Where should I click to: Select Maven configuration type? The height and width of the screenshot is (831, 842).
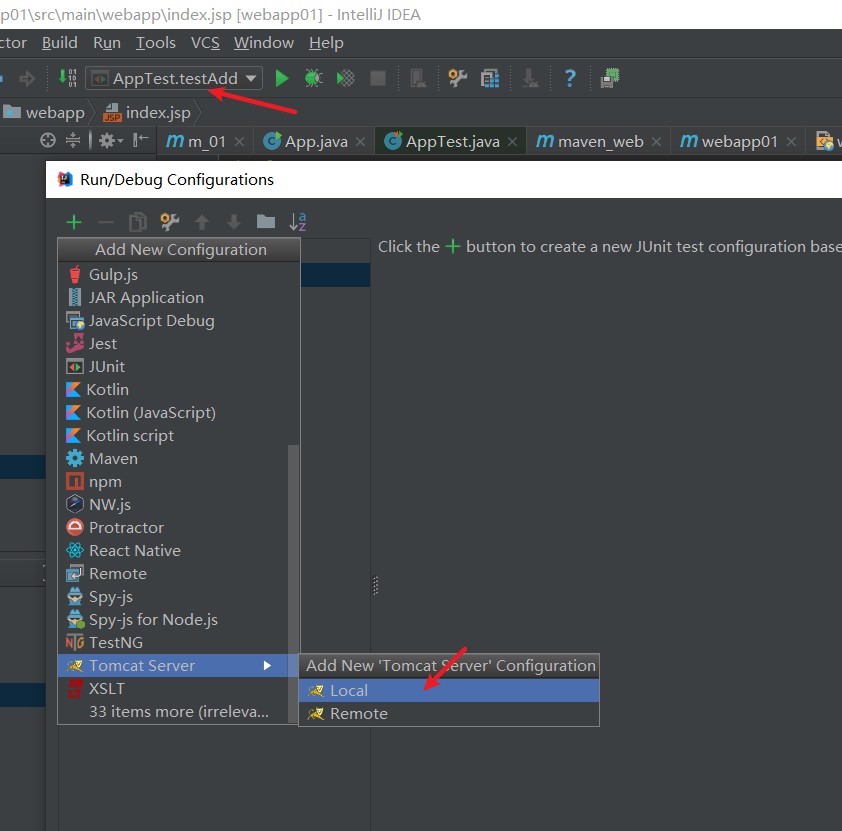[173, 459]
